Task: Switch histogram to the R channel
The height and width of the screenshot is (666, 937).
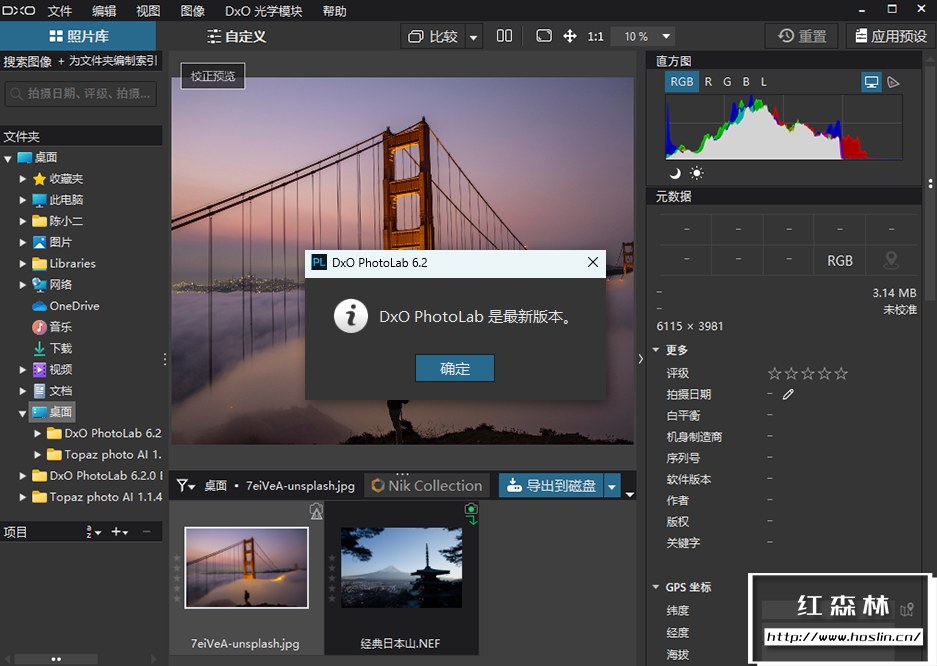Action: tap(708, 82)
